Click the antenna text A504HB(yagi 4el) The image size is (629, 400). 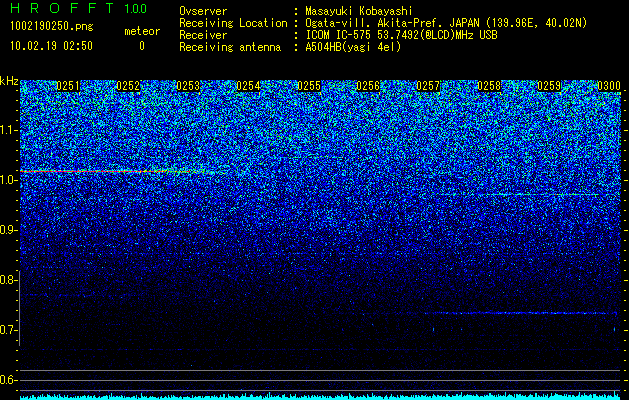[x=353, y=47]
